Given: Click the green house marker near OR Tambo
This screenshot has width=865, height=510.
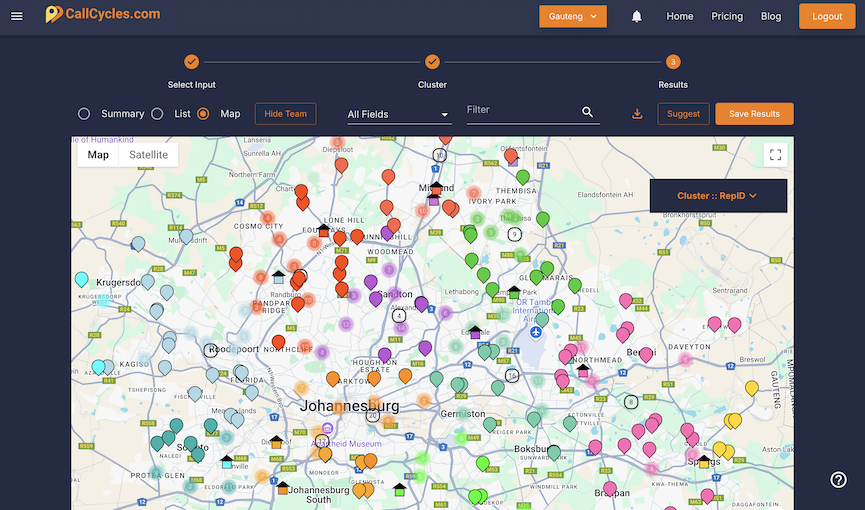Looking at the screenshot, I should pyautogui.click(x=514, y=292).
